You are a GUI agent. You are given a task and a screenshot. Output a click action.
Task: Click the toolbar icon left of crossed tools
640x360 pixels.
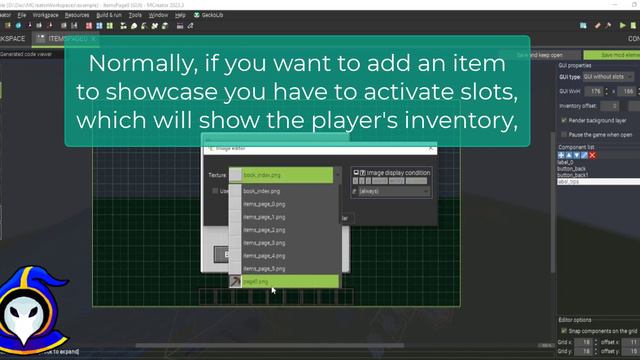(x=144, y=26)
